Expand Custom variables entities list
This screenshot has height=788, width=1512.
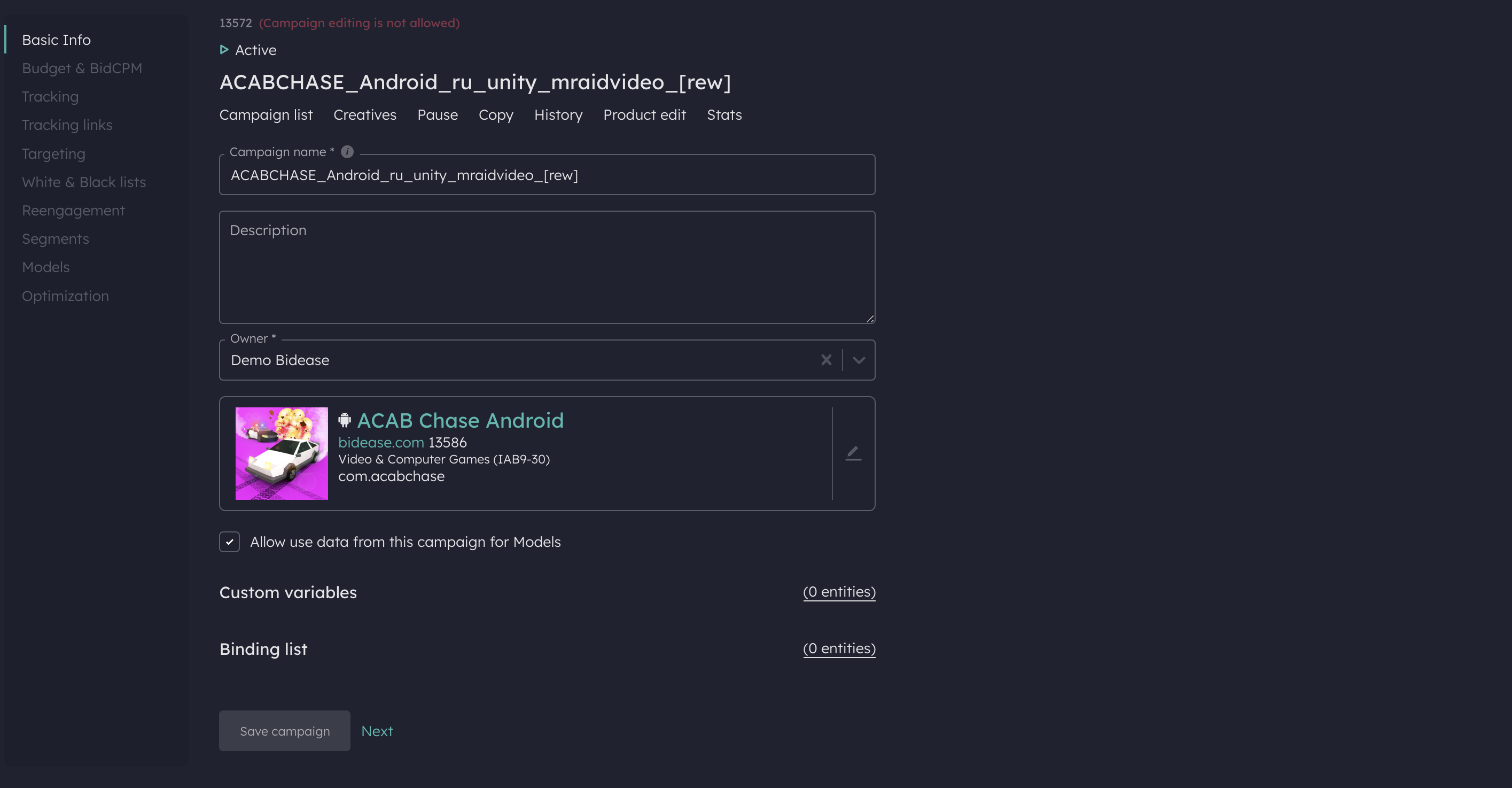pos(839,592)
